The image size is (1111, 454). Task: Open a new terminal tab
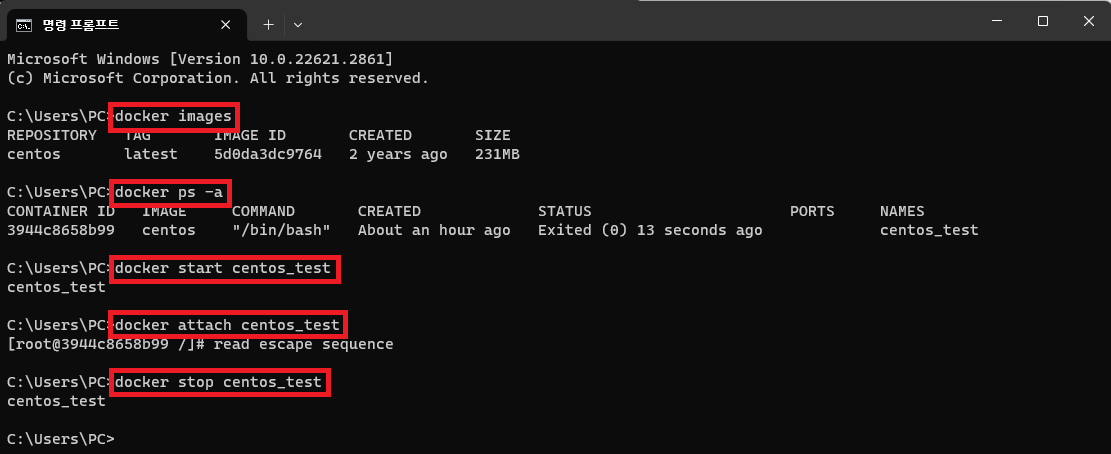tap(268, 25)
